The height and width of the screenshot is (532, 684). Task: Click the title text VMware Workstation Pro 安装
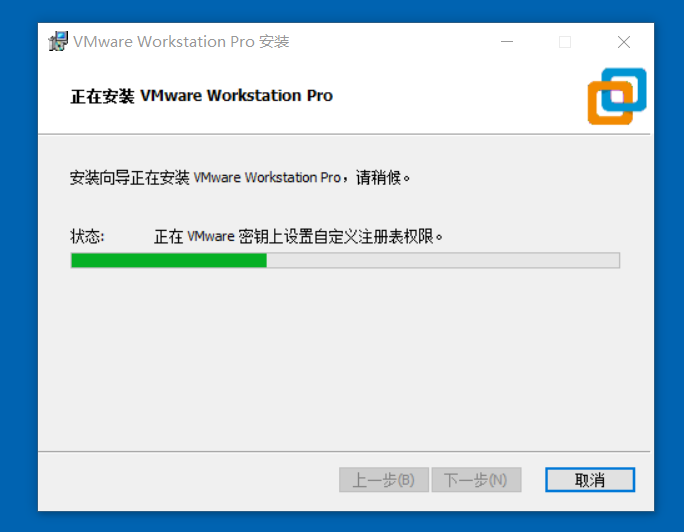(x=181, y=42)
